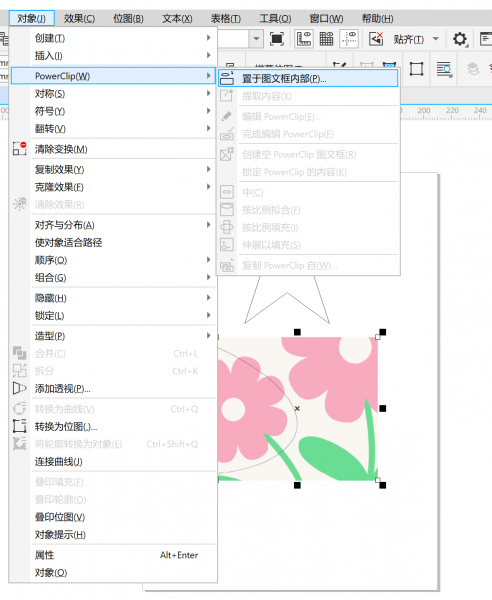The width and height of the screenshot is (492, 600).
Task: Choose 叠印位图(V)
Action: [114, 517]
